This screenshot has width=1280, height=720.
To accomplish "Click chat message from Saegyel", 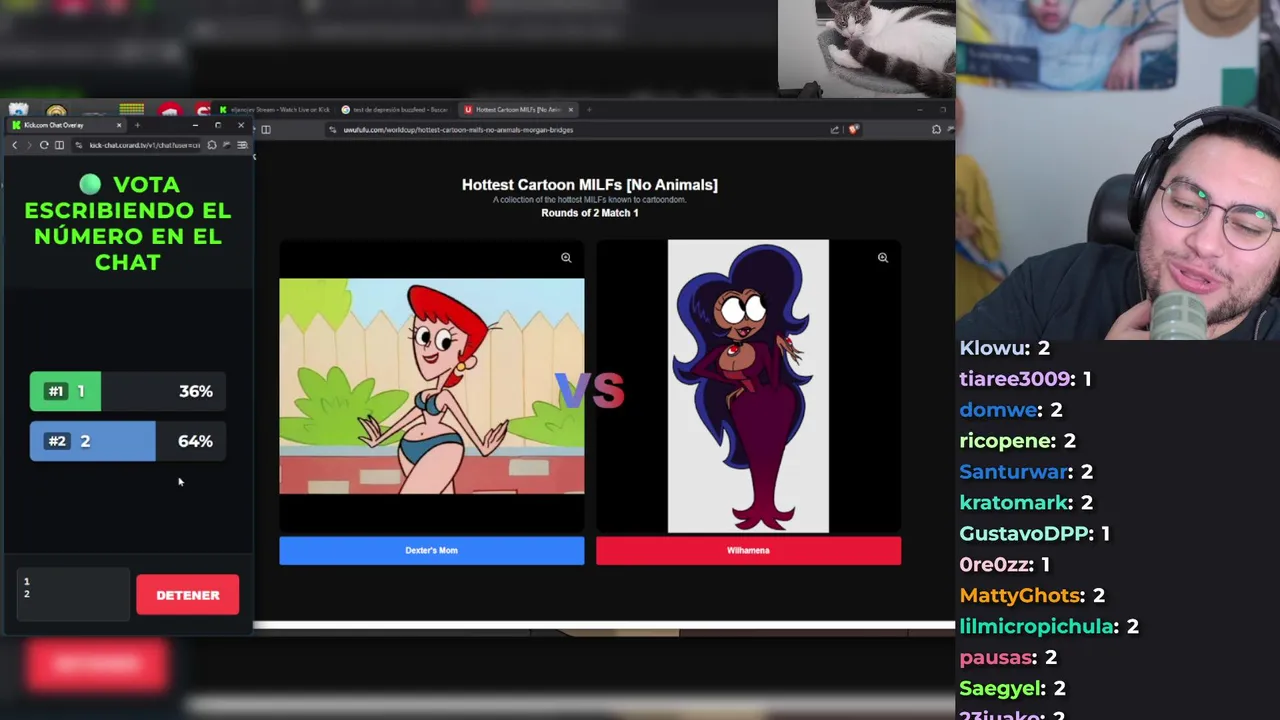I will [1013, 689].
